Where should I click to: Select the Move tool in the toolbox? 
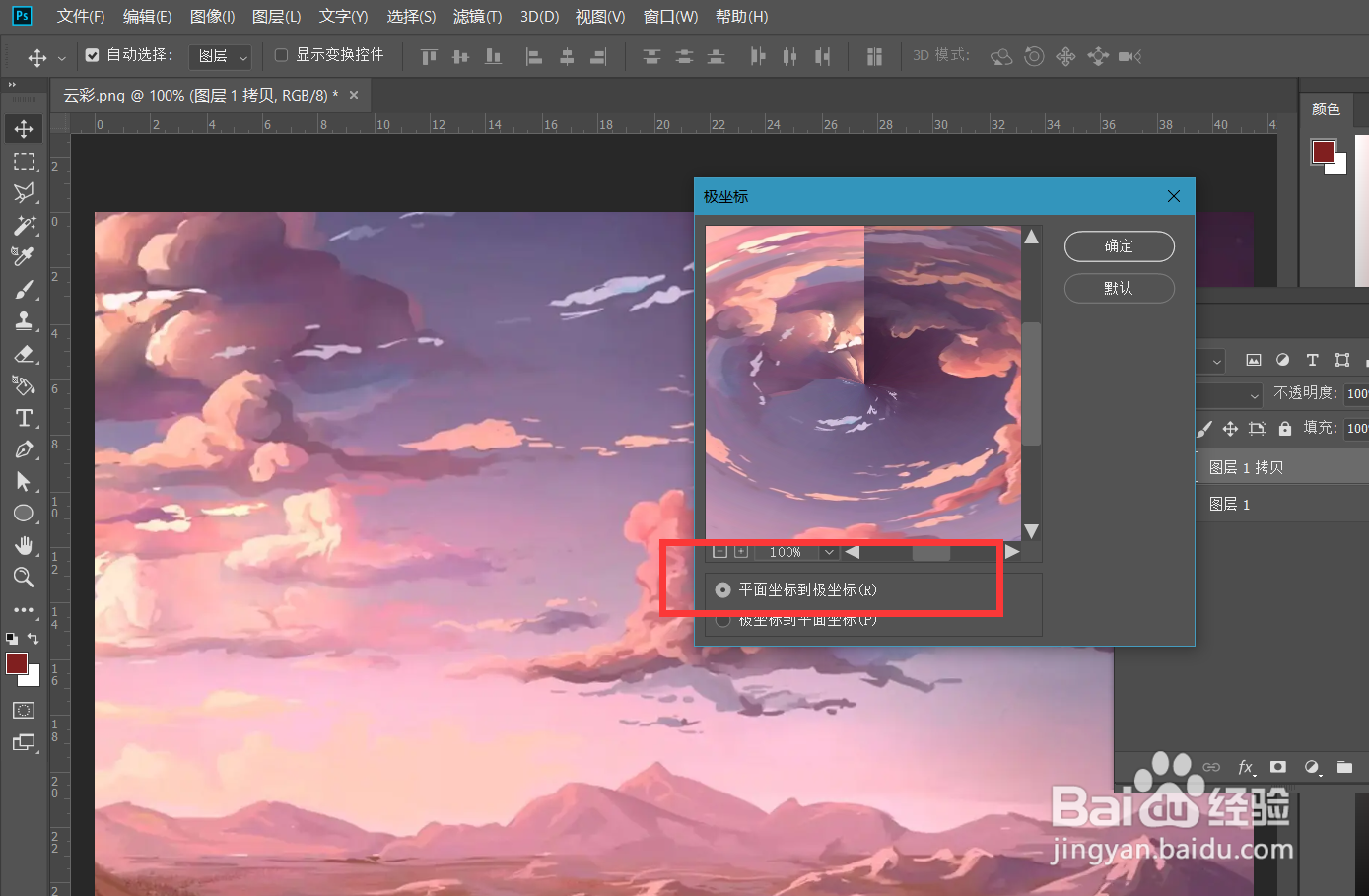coord(24,129)
